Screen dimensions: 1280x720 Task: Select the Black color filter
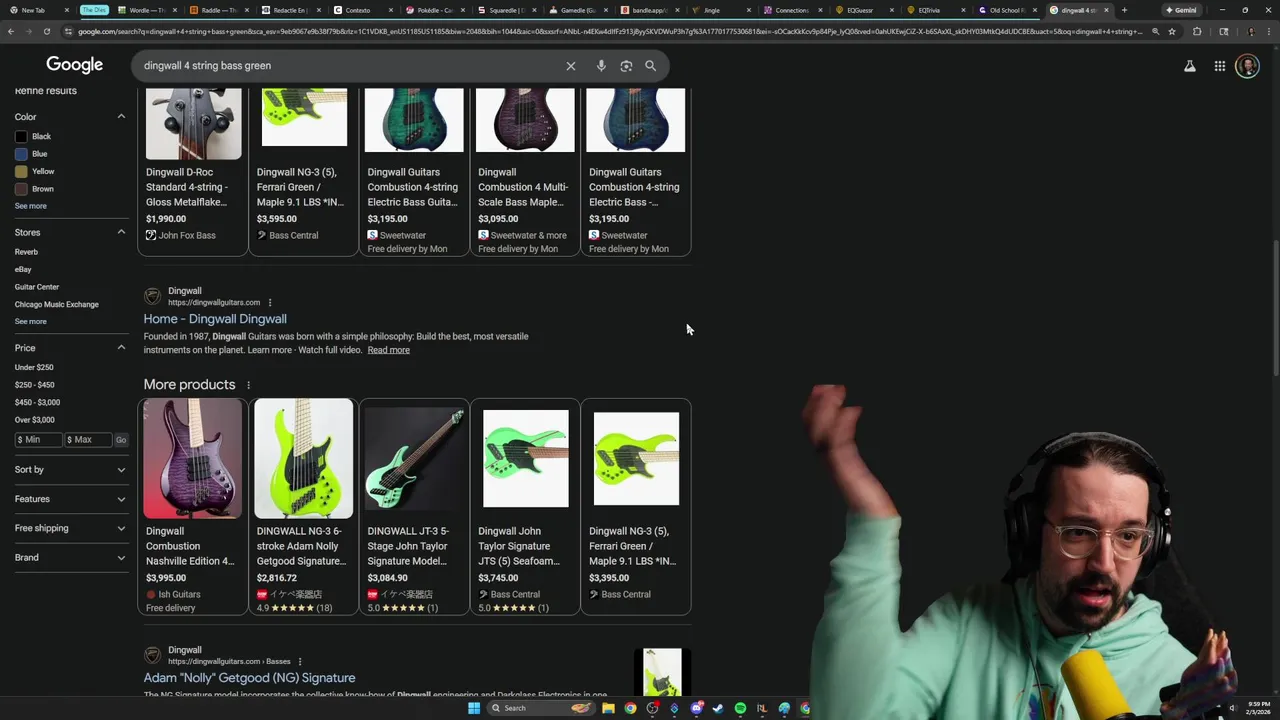point(33,136)
